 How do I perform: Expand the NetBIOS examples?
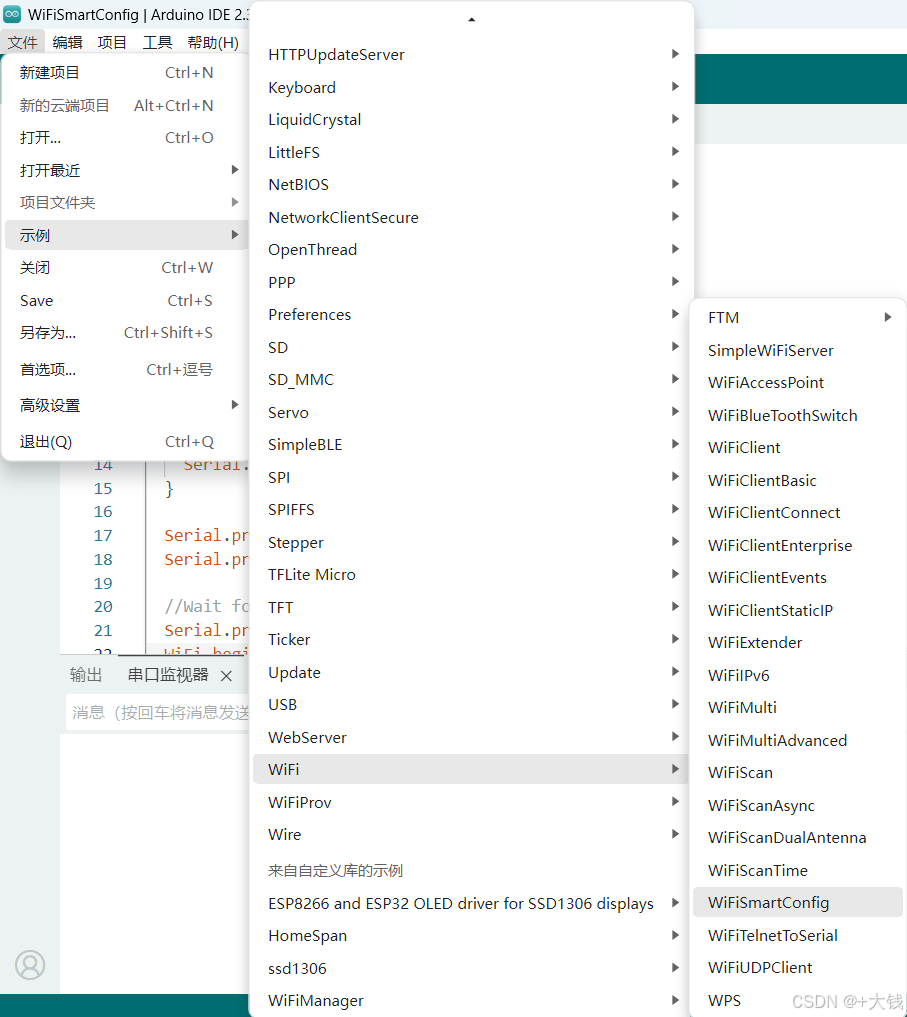point(472,184)
